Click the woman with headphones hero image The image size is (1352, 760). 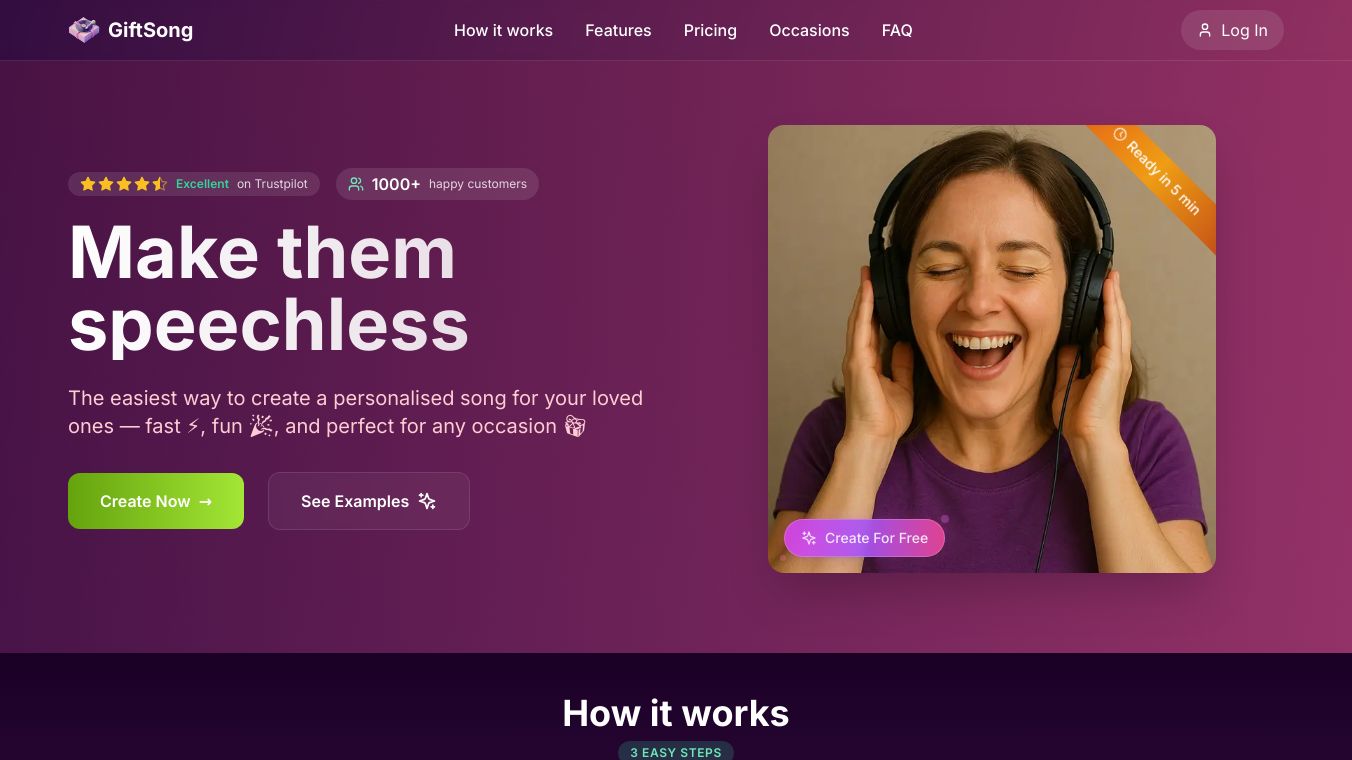[x=992, y=349]
